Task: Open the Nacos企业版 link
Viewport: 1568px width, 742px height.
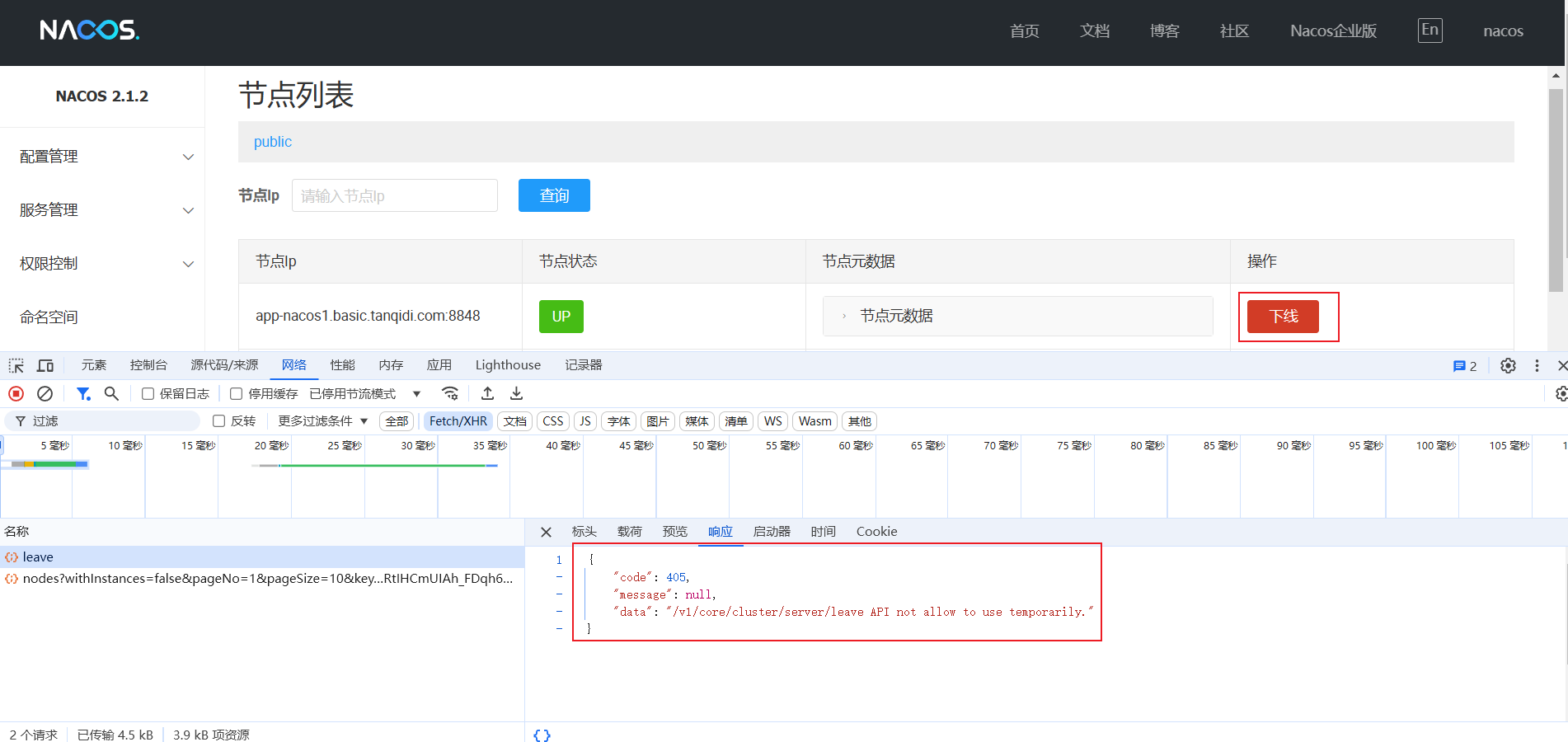Action: coord(1333,31)
